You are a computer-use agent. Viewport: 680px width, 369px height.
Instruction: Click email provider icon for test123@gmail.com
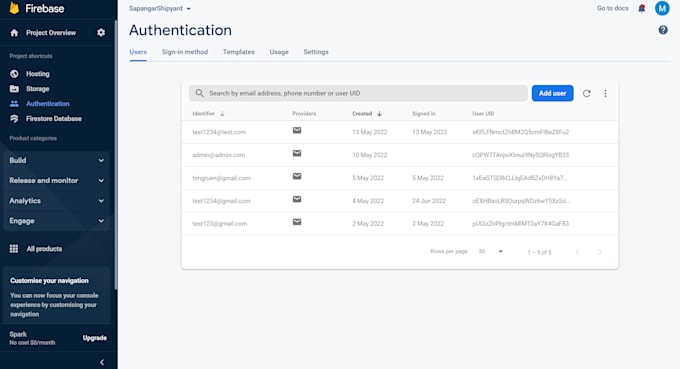(297, 222)
